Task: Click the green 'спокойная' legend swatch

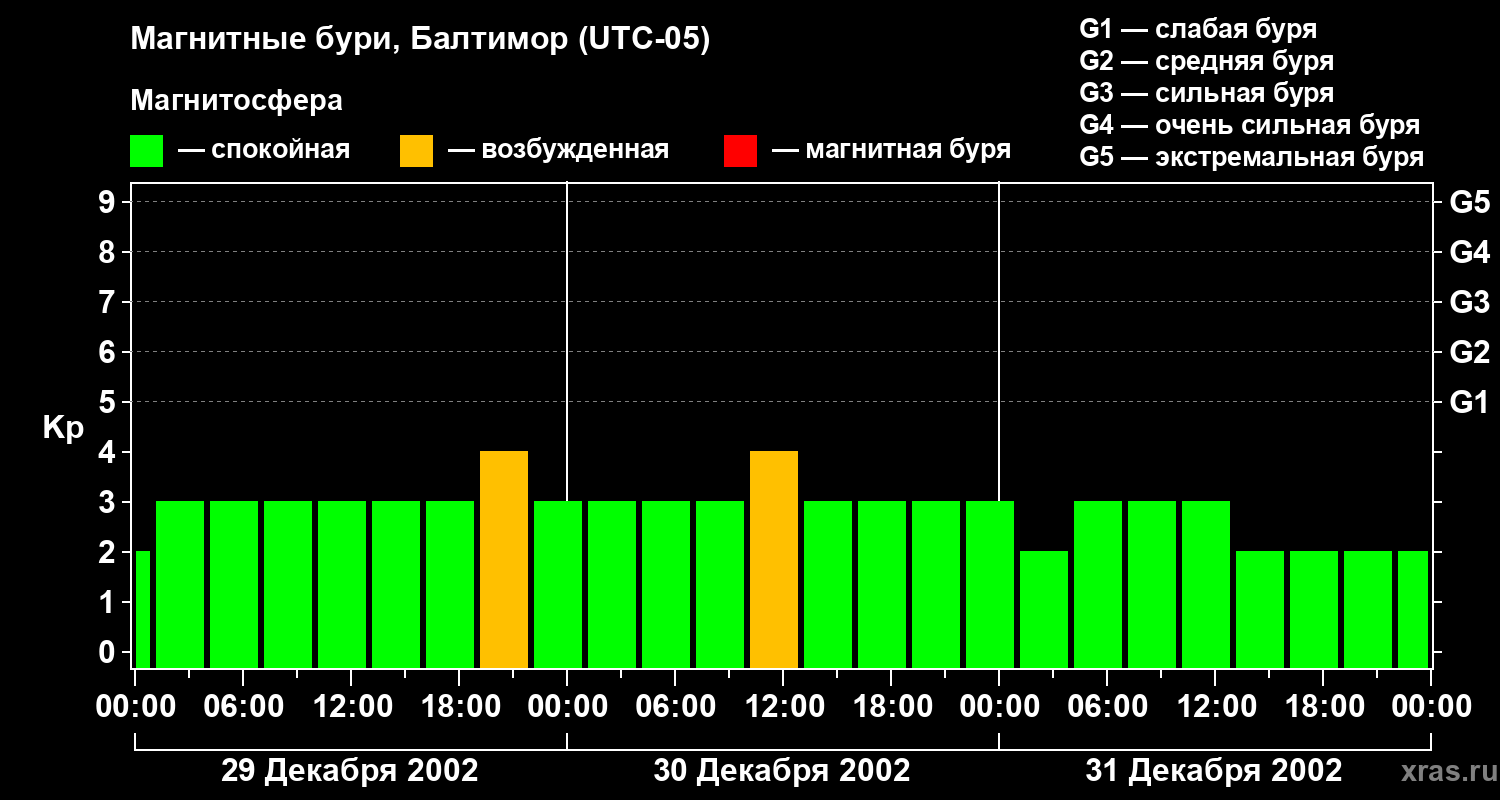Action: [x=146, y=151]
